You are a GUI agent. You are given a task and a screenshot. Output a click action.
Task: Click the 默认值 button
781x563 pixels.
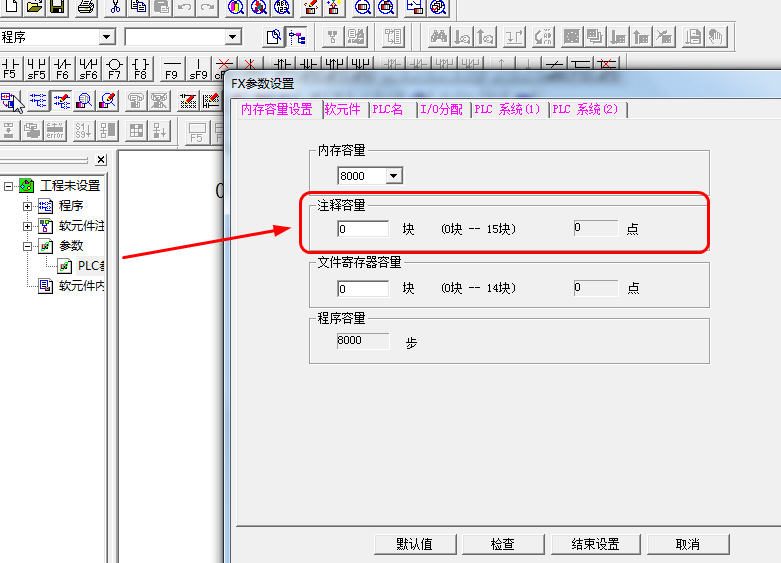(x=414, y=544)
